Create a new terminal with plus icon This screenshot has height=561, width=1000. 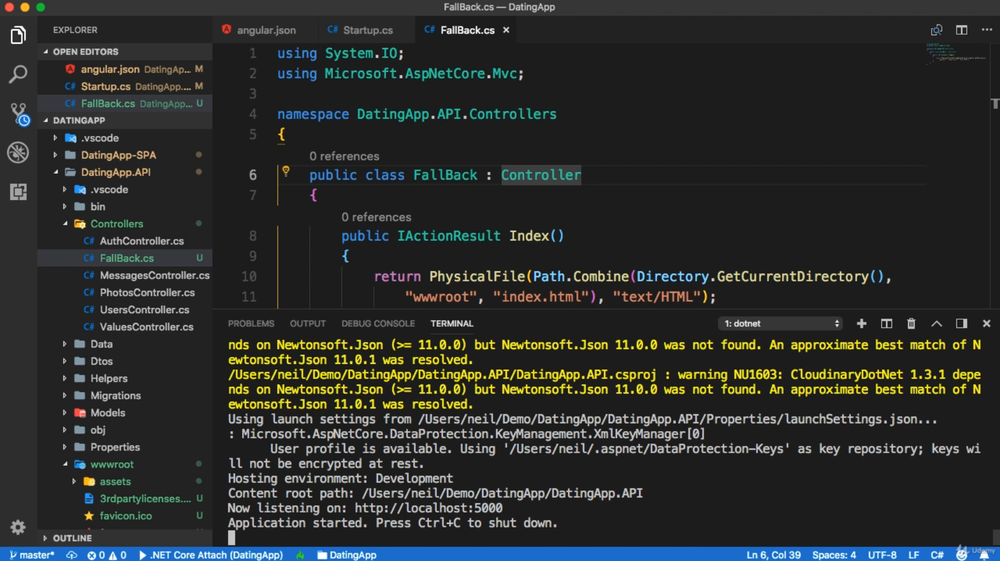(x=862, y=323)
